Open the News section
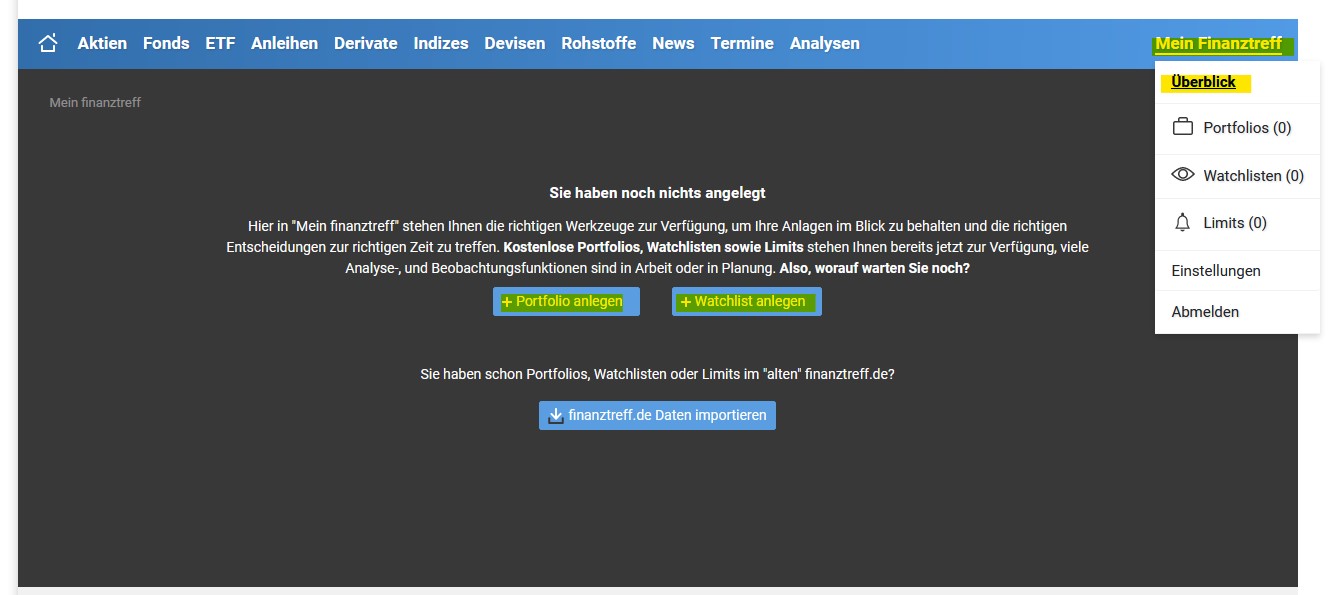Viewport: 1333px width, 595px height. coord(673,43)
